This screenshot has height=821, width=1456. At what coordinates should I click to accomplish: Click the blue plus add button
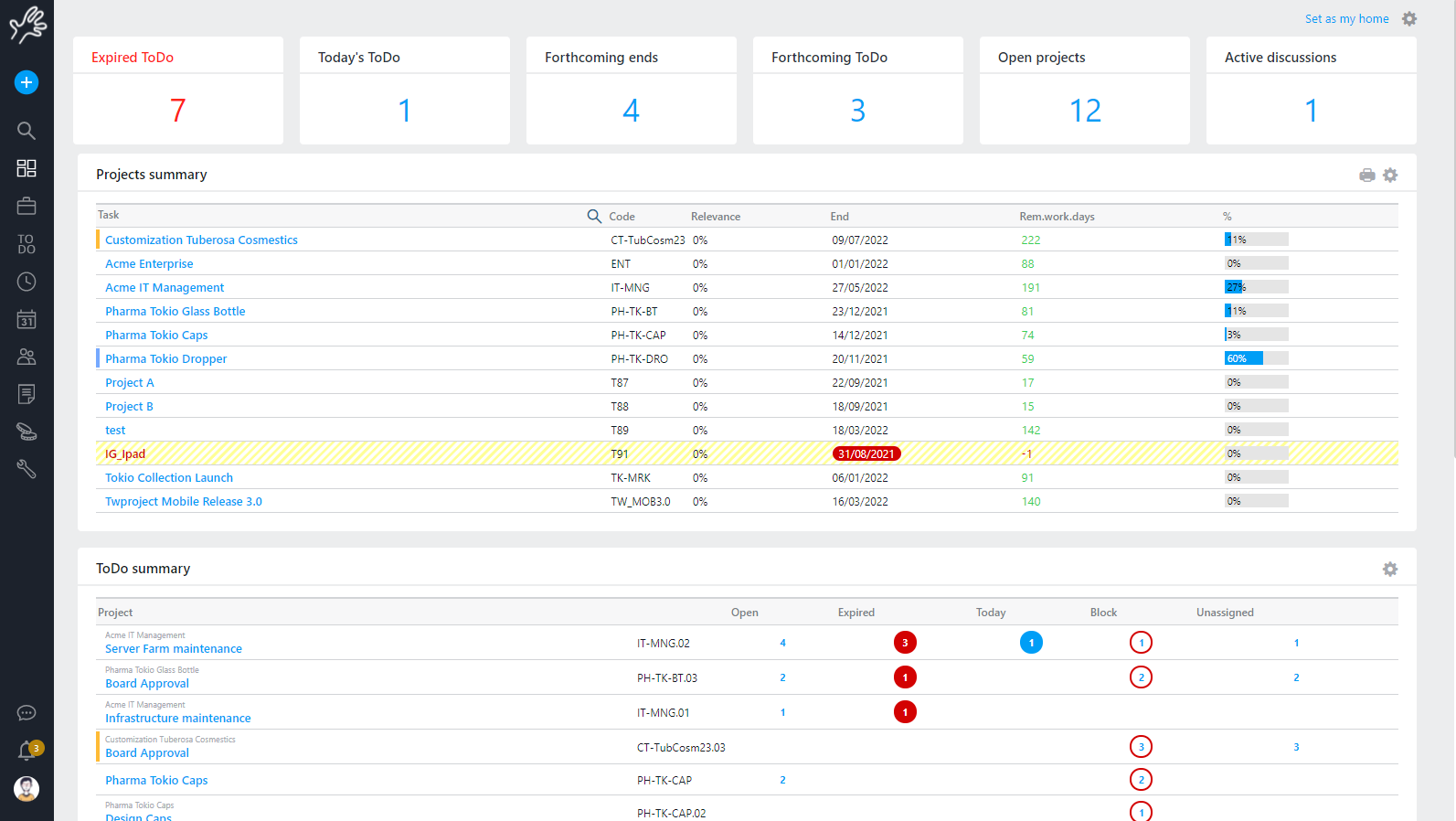[27, 82]
